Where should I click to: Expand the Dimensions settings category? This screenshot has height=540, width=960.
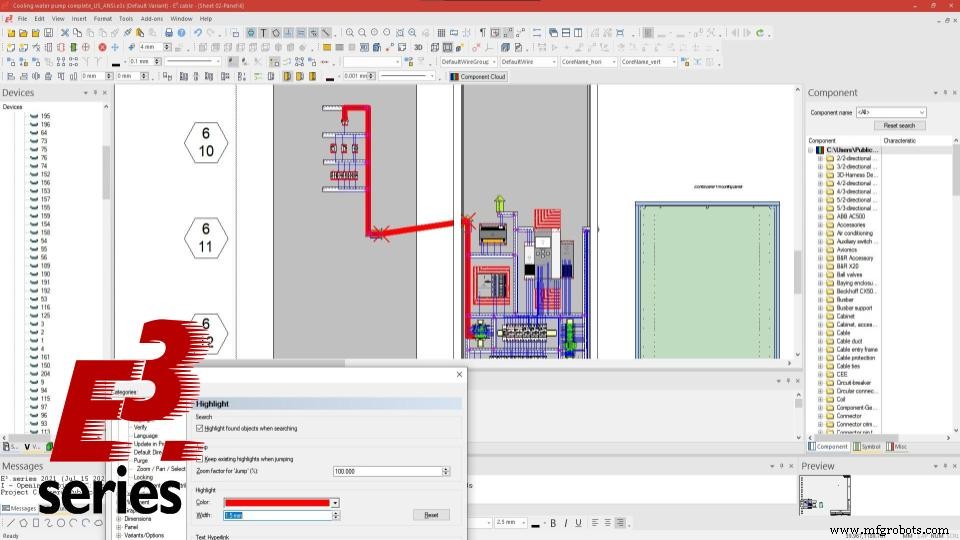coord(119,519)
